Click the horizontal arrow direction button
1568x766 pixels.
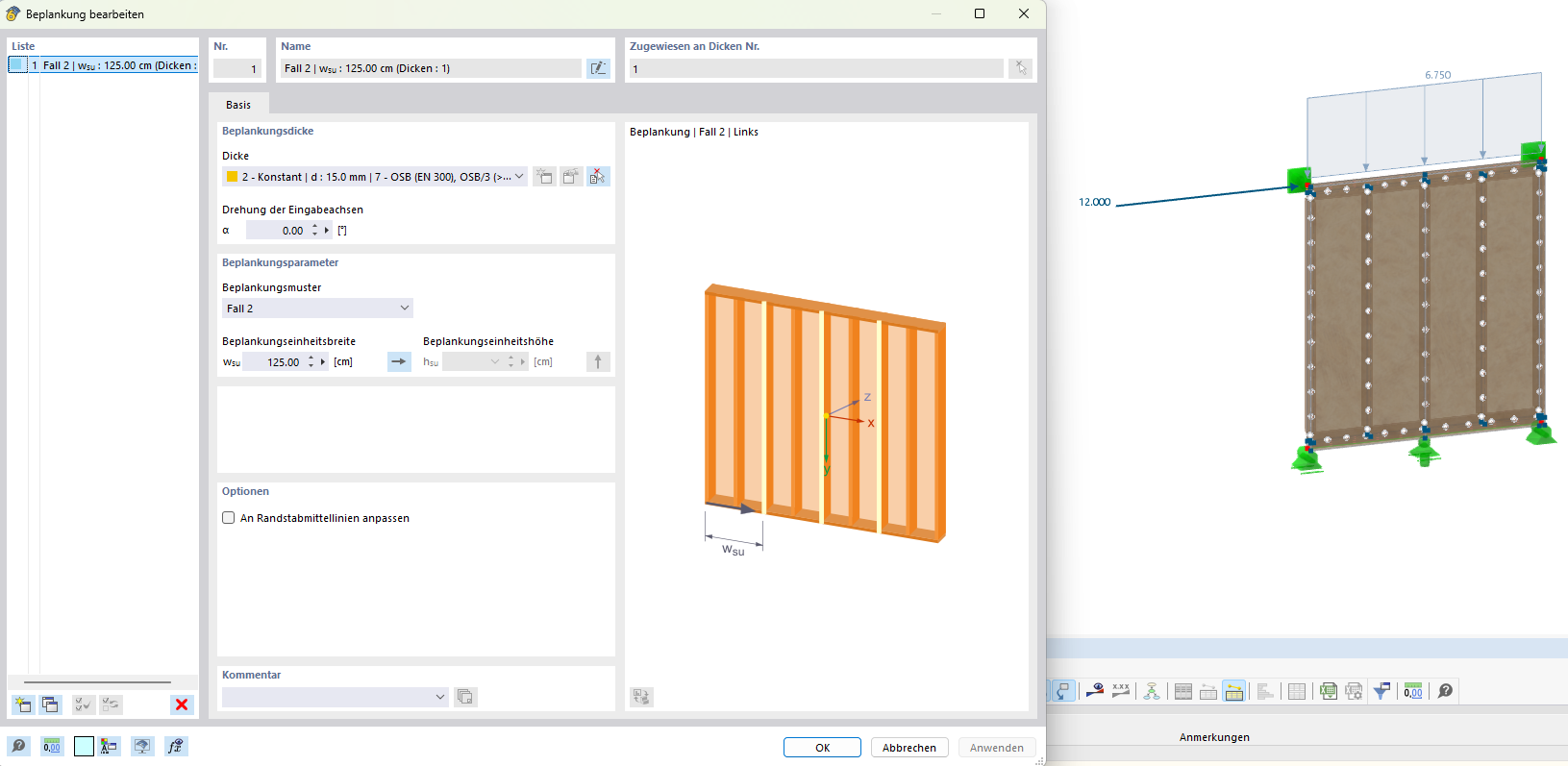[x=399, y=362]
